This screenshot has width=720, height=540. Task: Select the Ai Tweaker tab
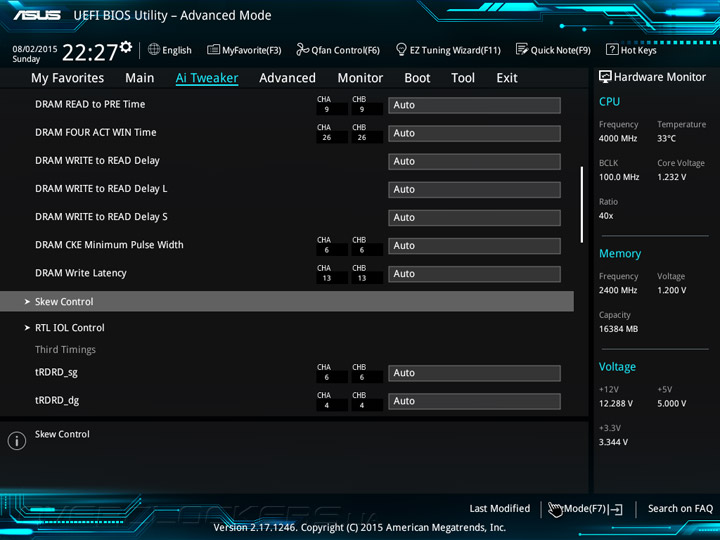click(x=207, y=78)
